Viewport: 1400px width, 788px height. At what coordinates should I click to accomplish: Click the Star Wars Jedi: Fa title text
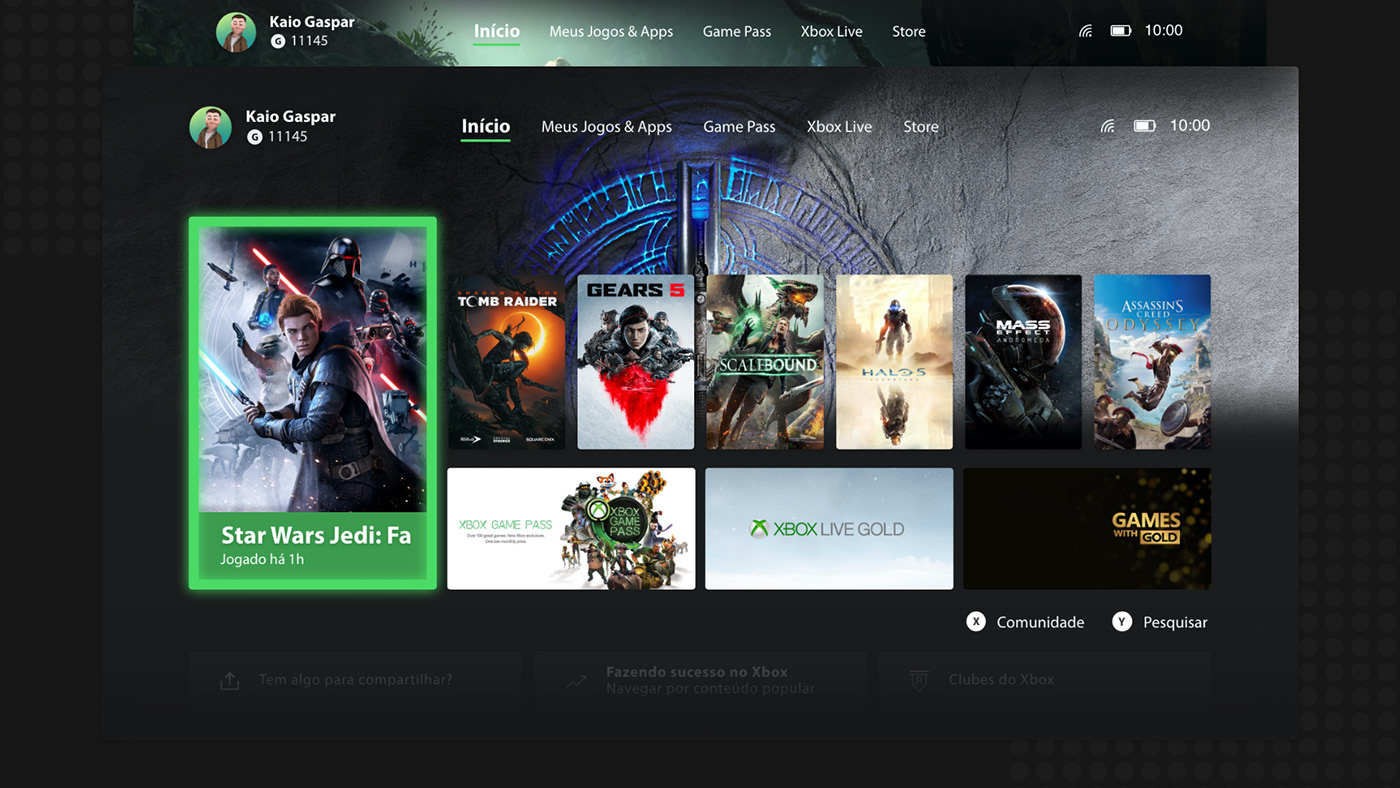pos(316,535)
